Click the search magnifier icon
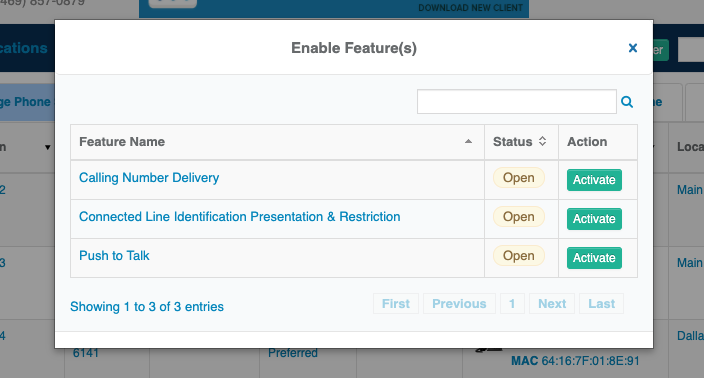Image resolution: width=704 pixels, height=378 pixels. tap(627, 102)
